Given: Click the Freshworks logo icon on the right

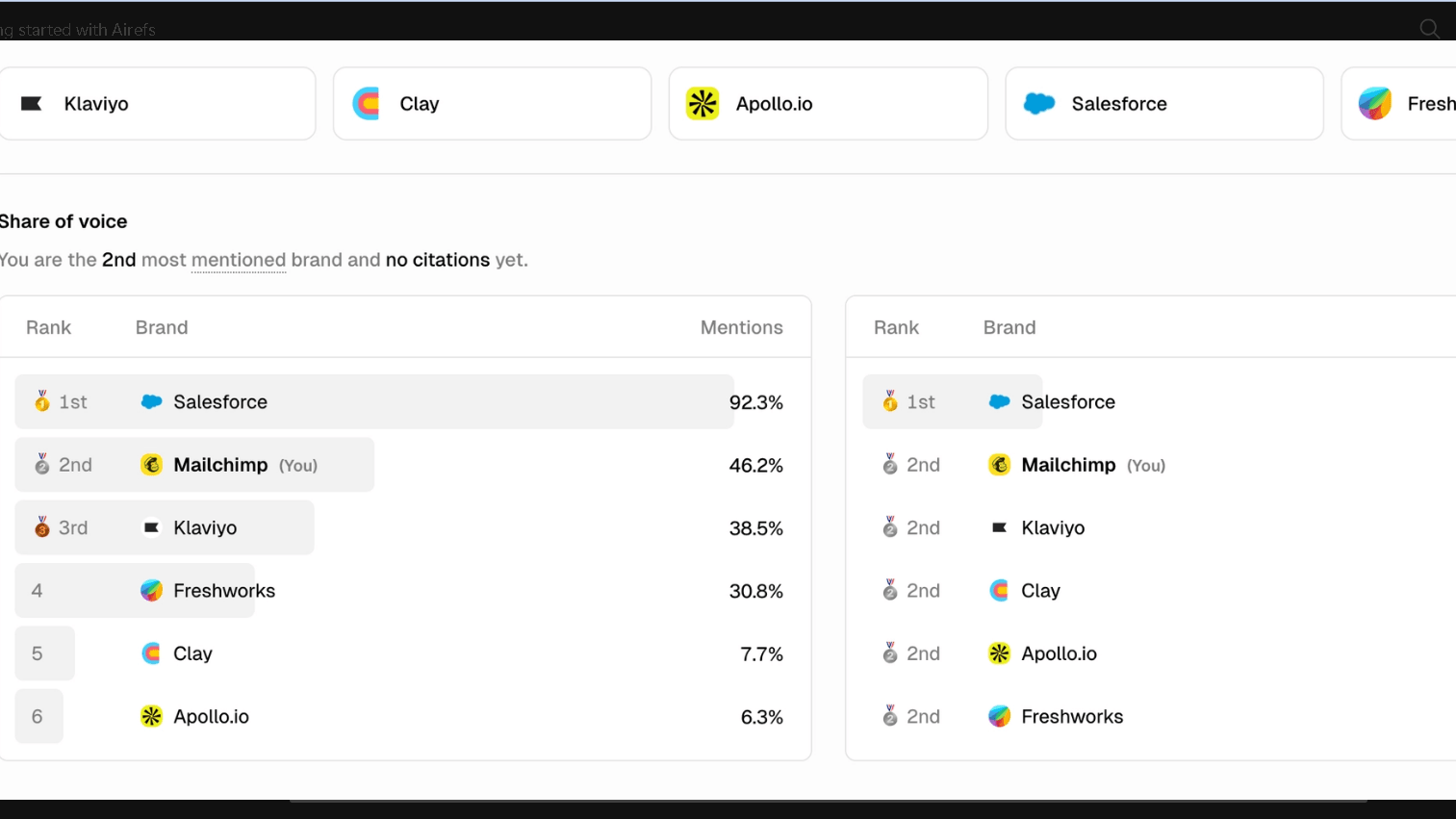Looking at the screenshot, I should click(x=1375, y=102).
